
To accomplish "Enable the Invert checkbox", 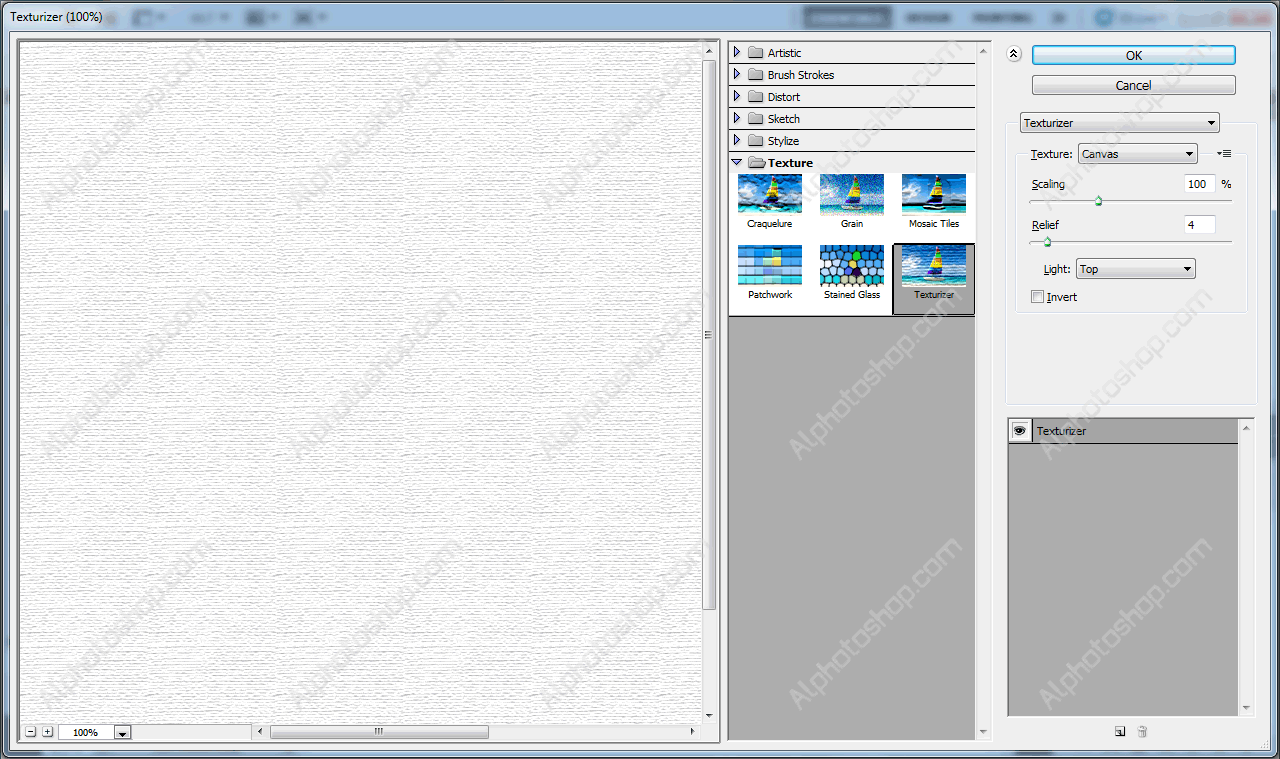I will [1038, 297].
